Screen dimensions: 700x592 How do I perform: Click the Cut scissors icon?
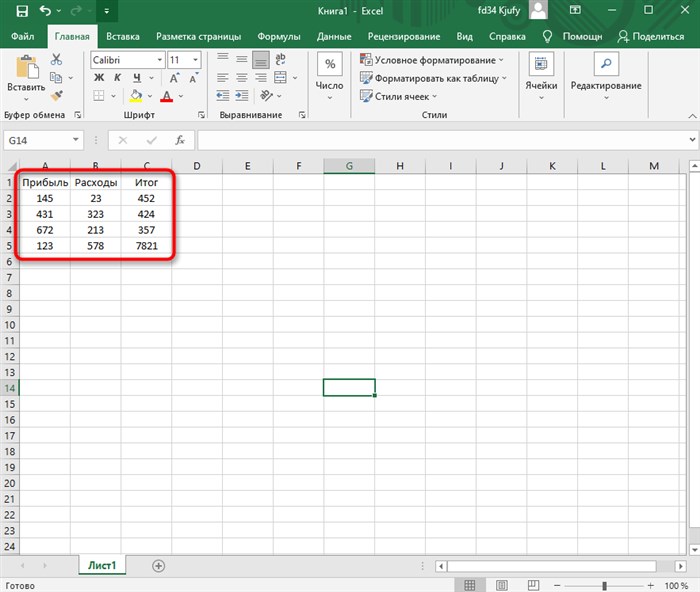point(56,59)
